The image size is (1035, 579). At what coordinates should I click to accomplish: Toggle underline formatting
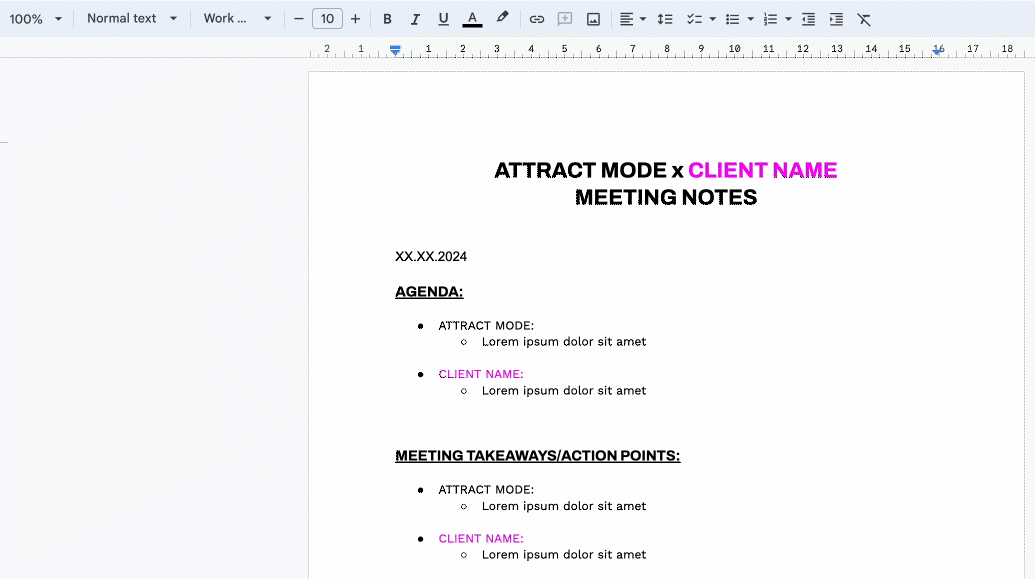pos(443,19)
